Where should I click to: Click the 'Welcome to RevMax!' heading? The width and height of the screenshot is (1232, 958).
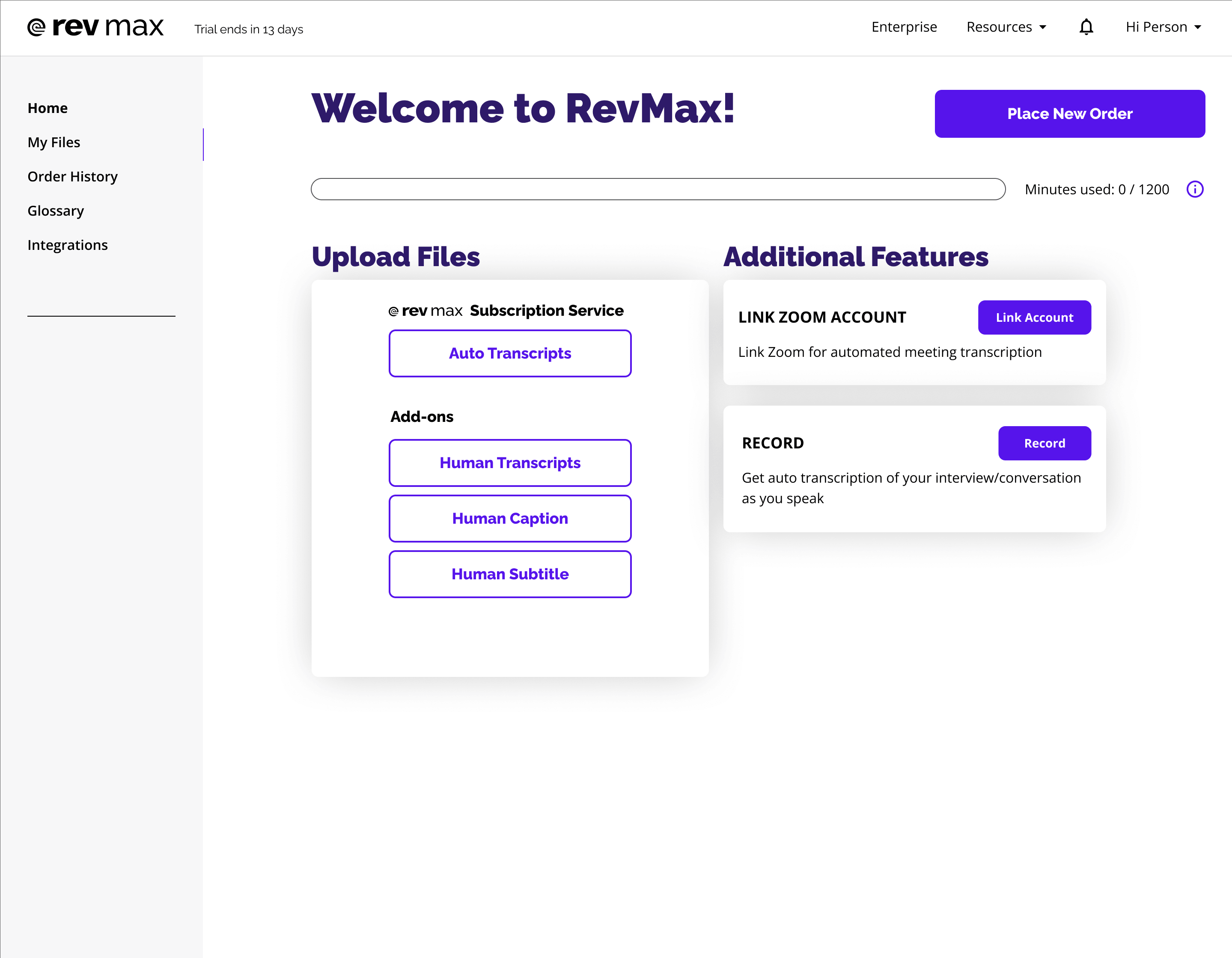[523, 108]
